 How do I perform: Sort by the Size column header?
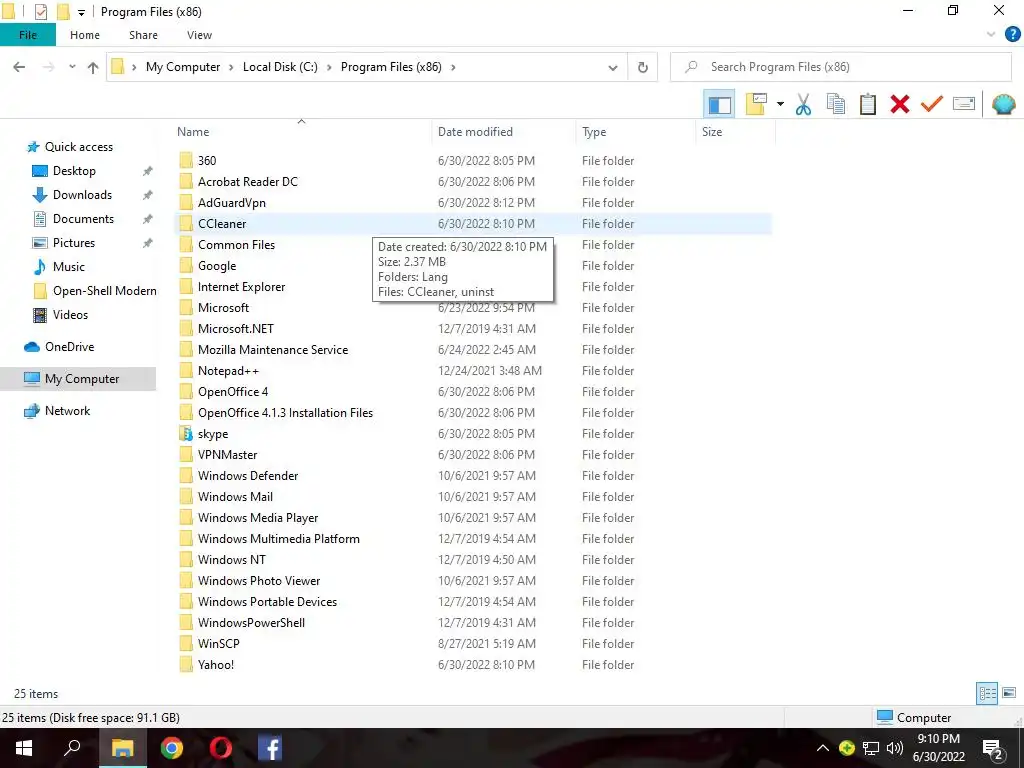point(712,132)
